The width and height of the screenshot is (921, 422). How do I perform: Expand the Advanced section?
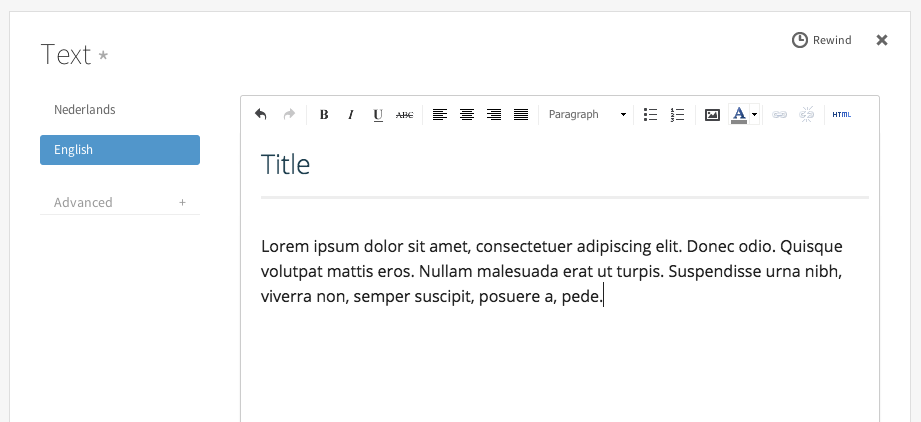tap(120, 202)
